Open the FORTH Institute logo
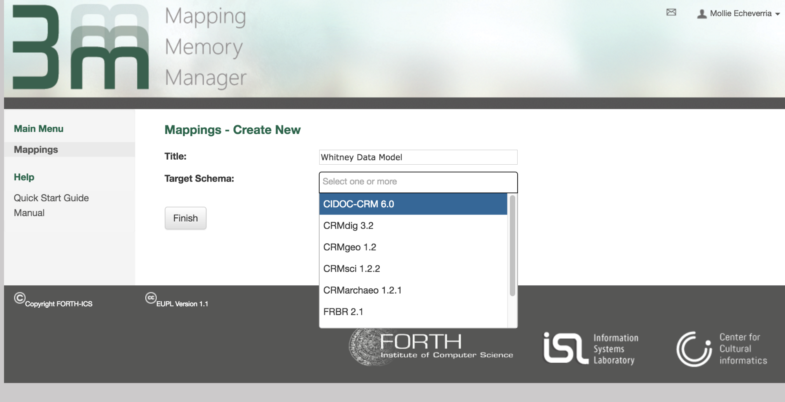This screenshot has width=785, height=402. point(431,346)
